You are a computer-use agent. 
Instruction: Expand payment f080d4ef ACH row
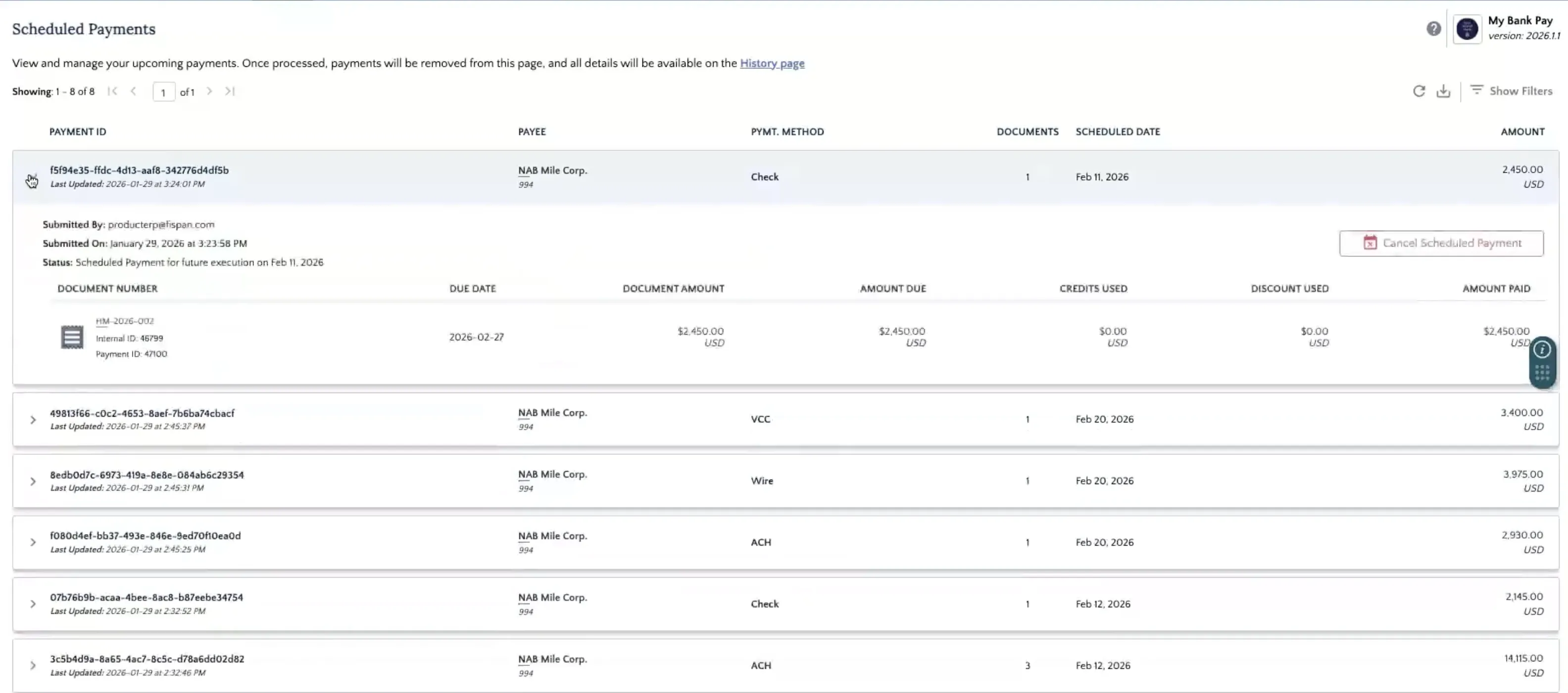33,543
